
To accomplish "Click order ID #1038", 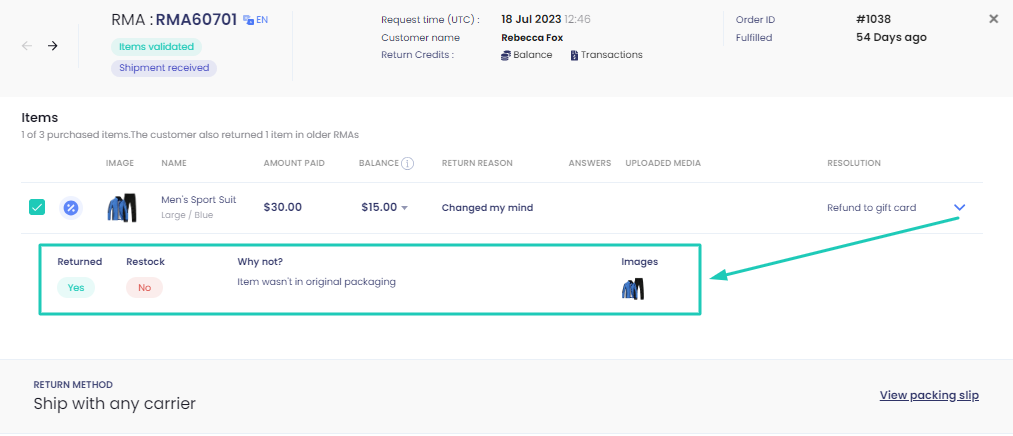I will tap(873, 19).
